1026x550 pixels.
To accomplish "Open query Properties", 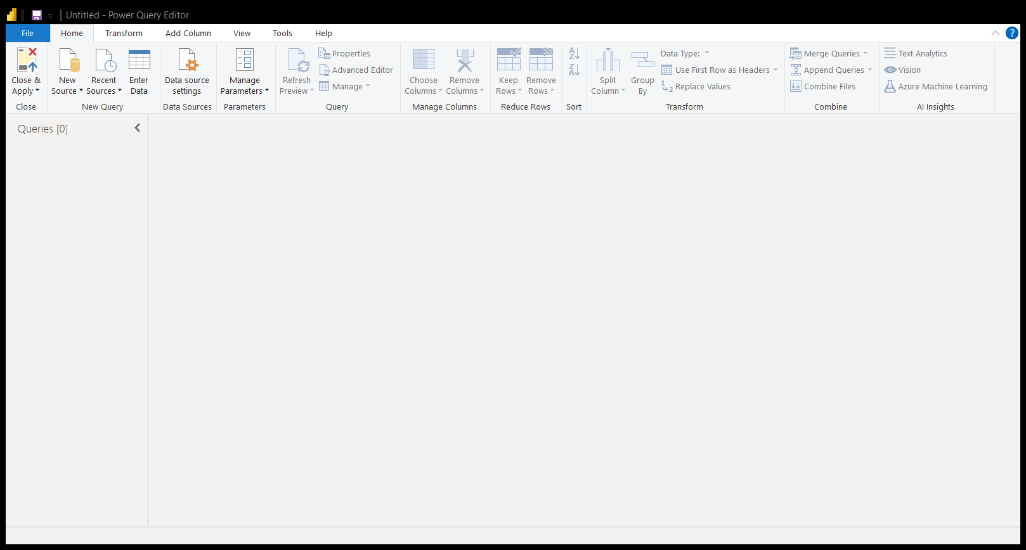I will pyautogui.click(x=344, y=54).
